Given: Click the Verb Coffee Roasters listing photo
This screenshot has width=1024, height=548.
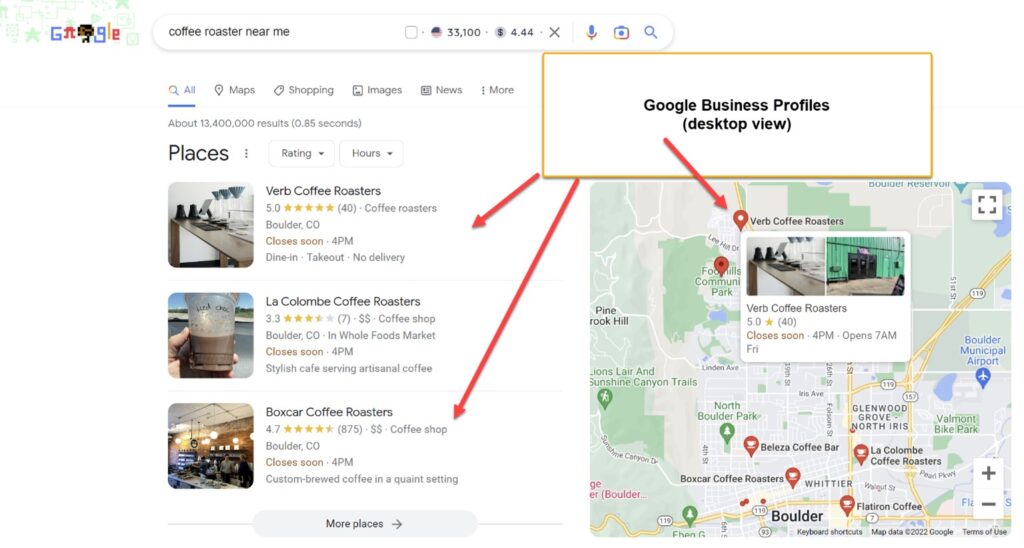Looking at the screenshot, I should point(210,225).
